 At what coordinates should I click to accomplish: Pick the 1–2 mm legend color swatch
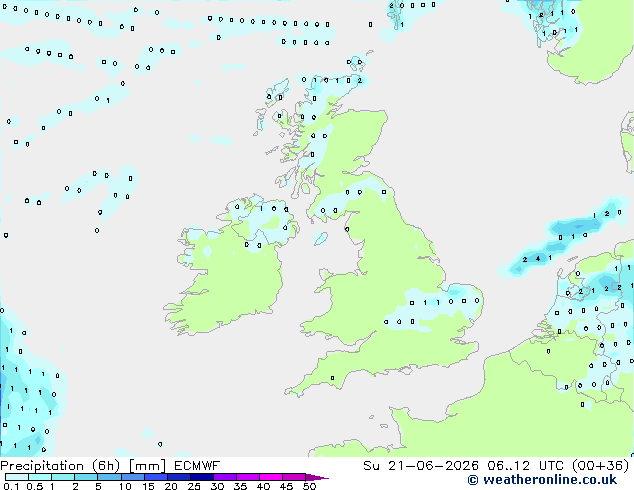[x=63, y=477]
